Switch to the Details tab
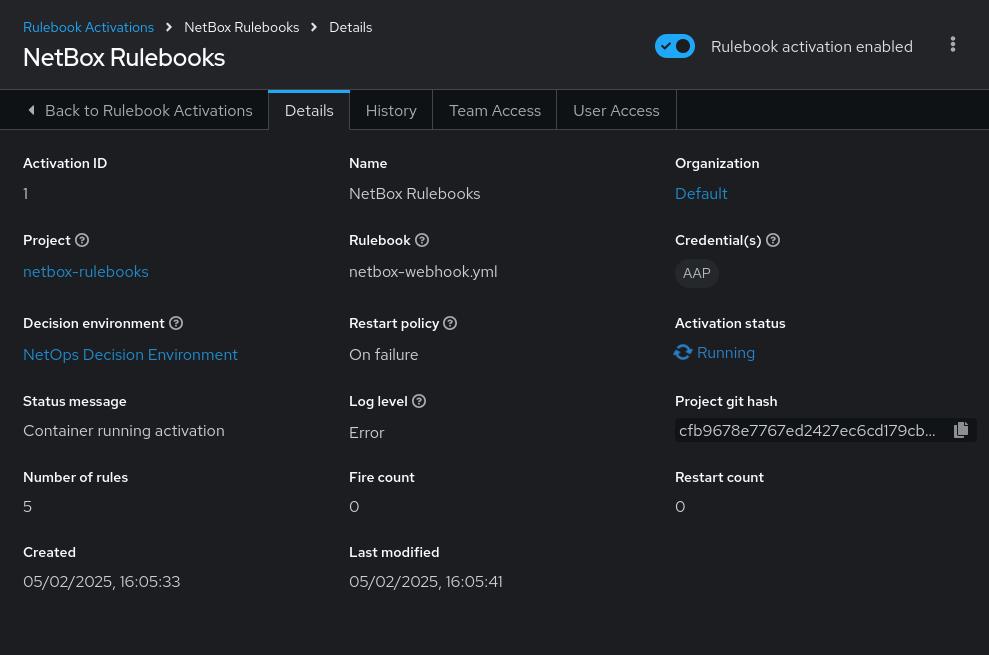The height and width of the screenshot is (655, 989). (x=309, y=110)
